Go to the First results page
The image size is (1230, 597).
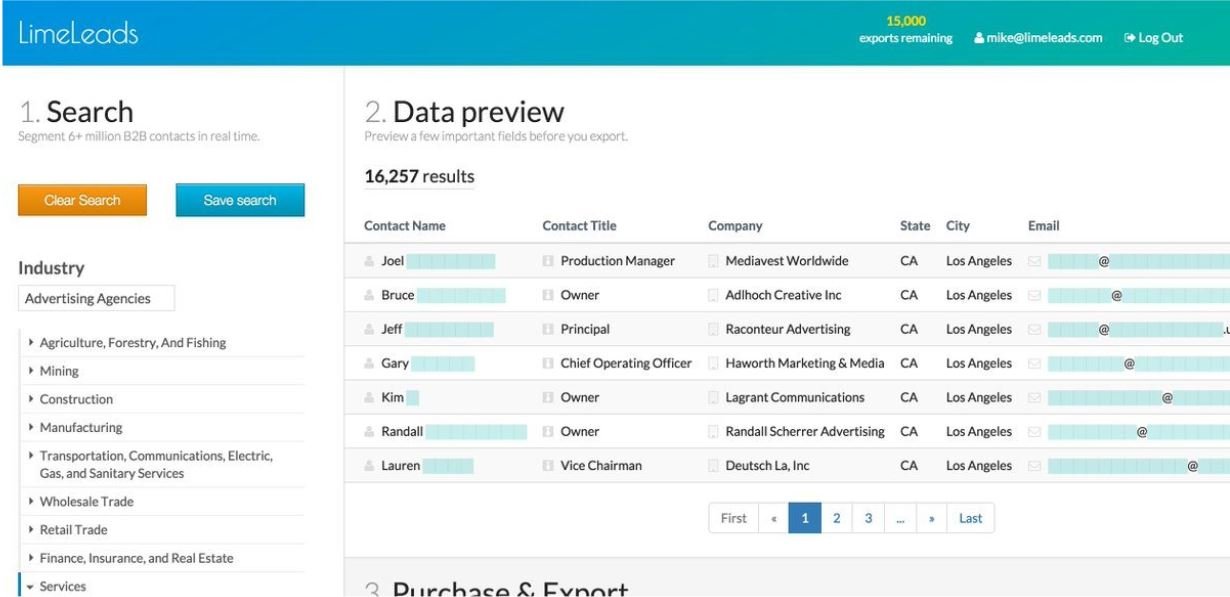pos(734,518)
